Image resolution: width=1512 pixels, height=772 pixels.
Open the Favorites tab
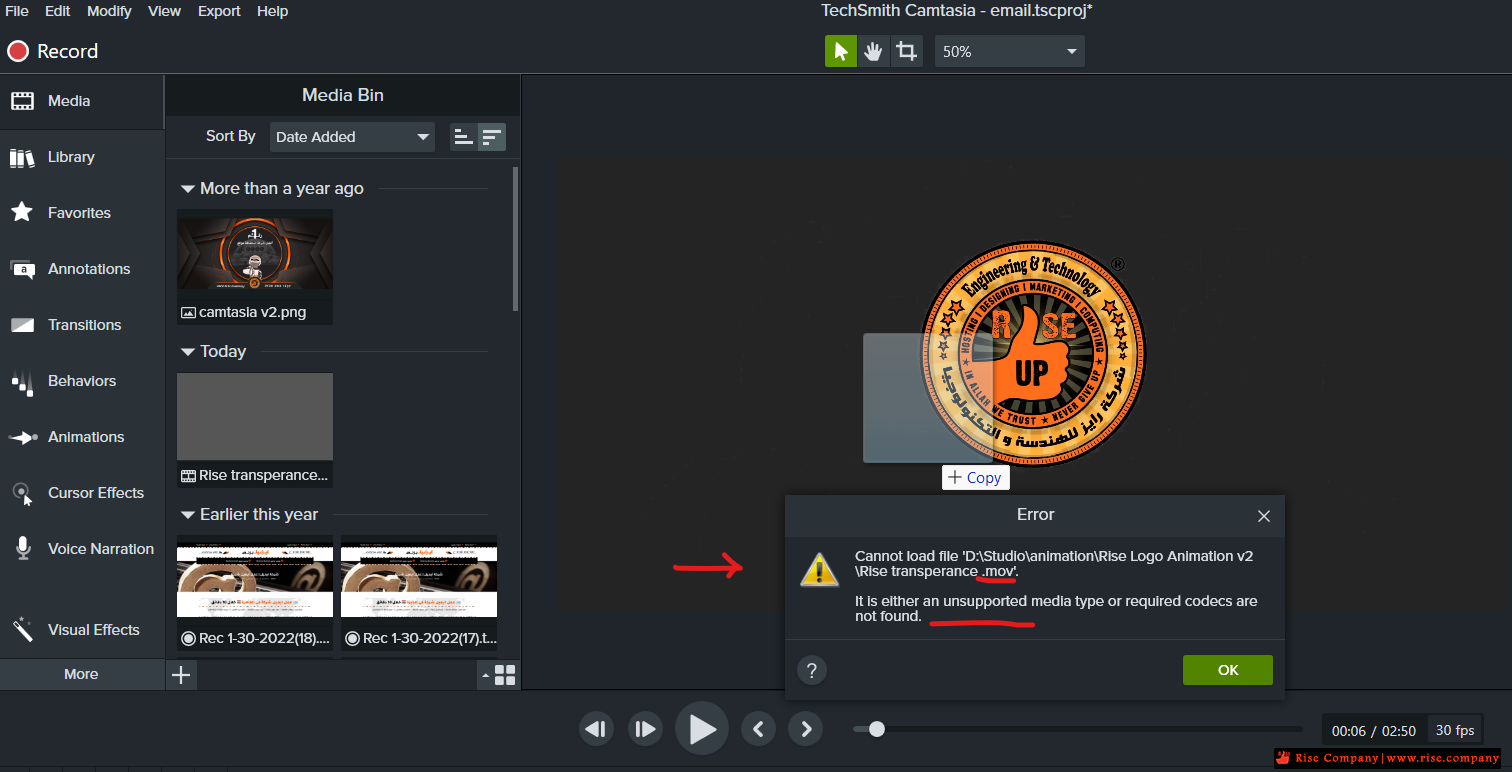tap(82, 213)
